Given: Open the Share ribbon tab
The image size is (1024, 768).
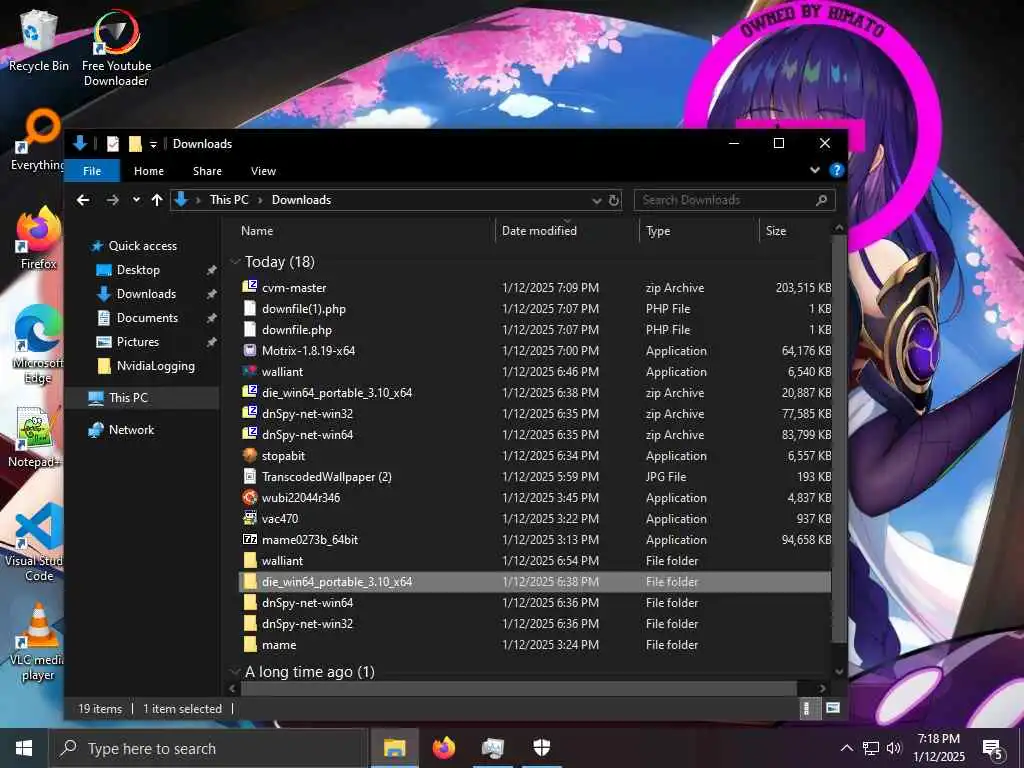Looking at the screenshot, I should (x=207, y=171).
